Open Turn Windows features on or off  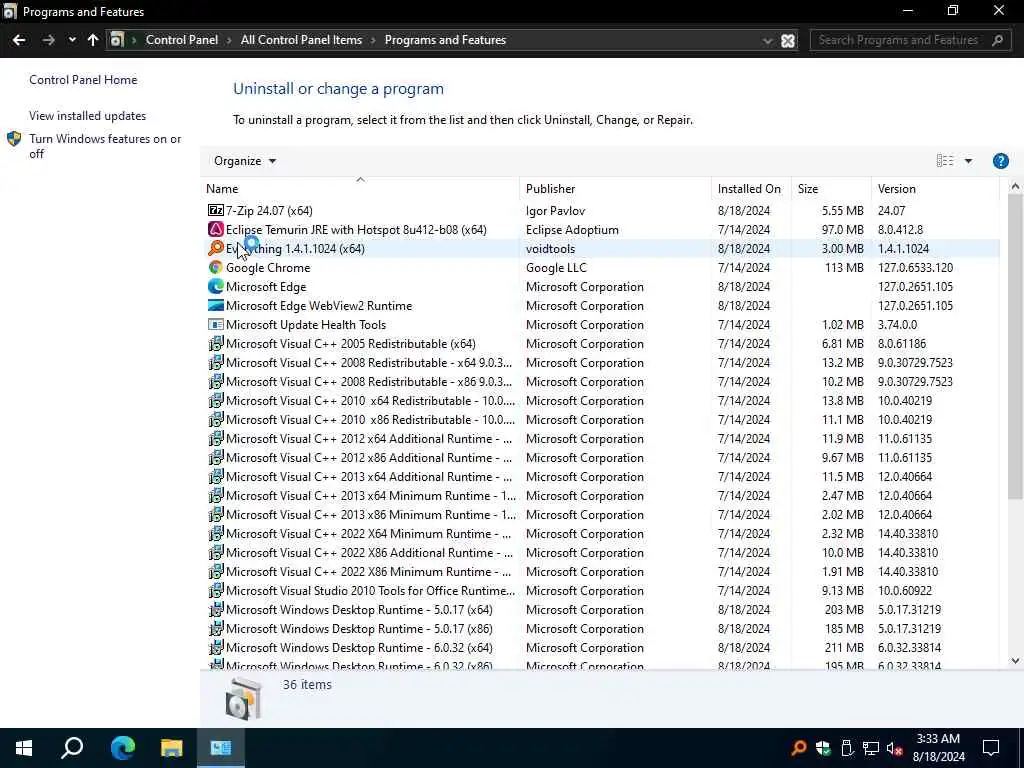(105, 146)
